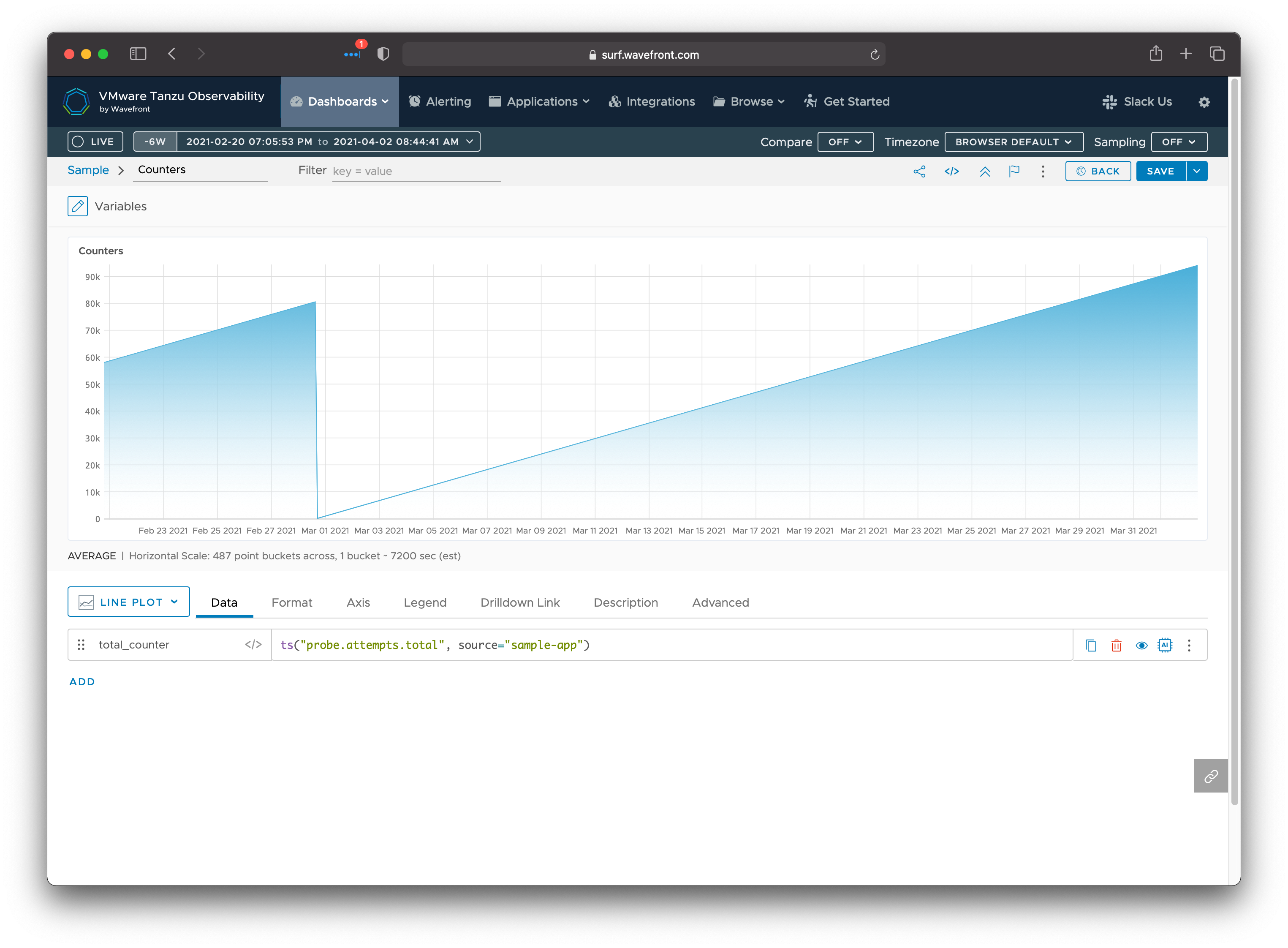Open the Alerting menu item
1288x948 pixels.
[x=440, y=101]
